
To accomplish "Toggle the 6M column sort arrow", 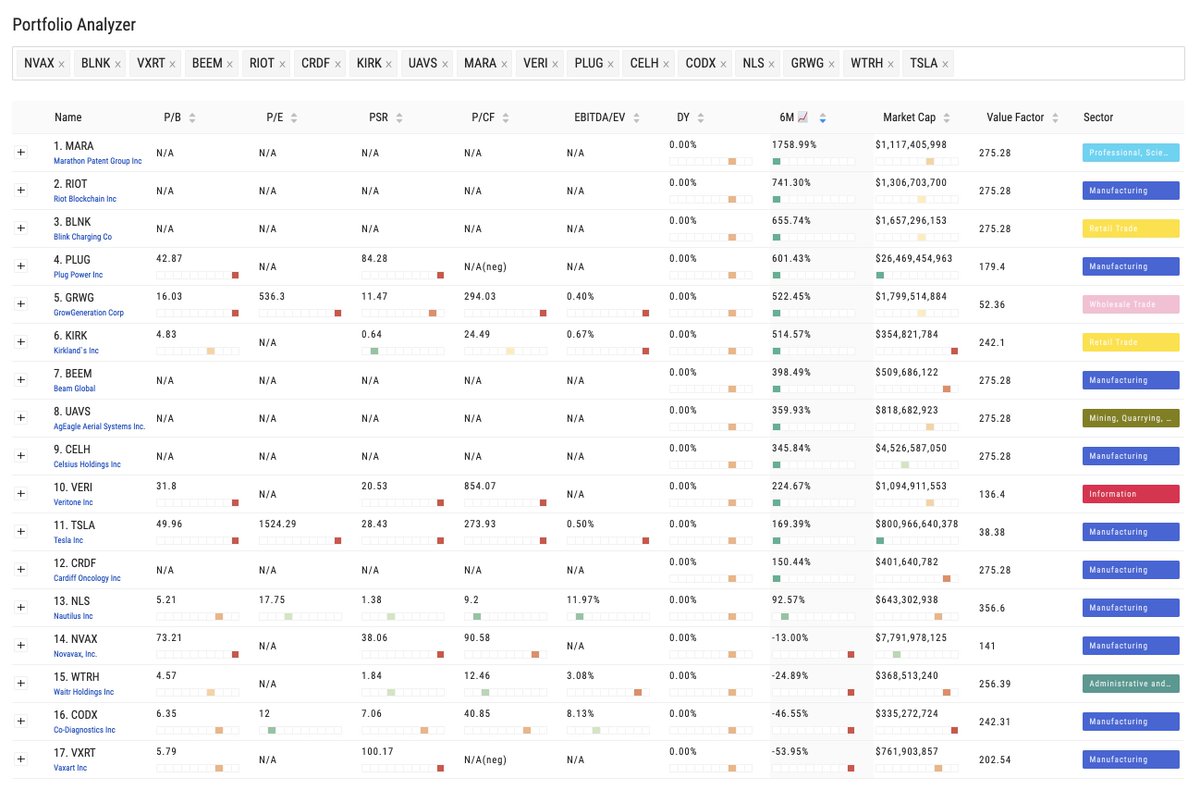I will [x=822, y=118].
